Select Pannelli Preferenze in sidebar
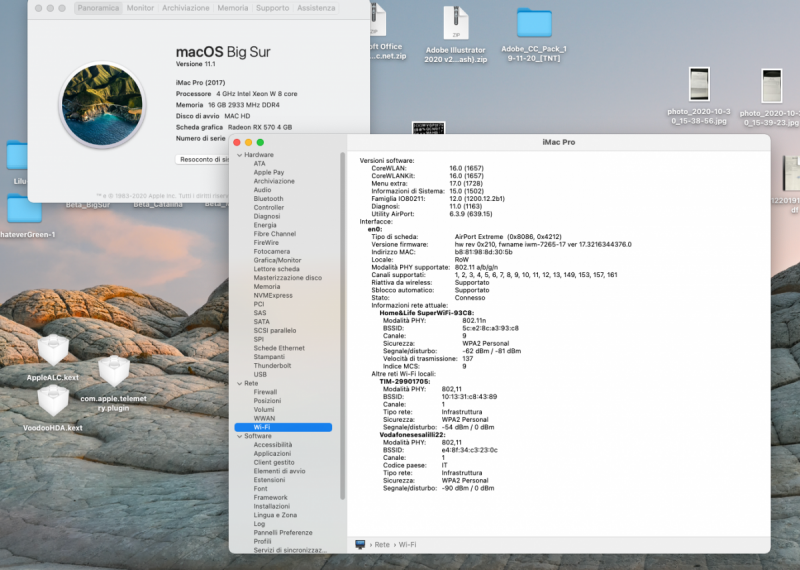Viewport: 800px width, 570px height. (x=283, y=533)
